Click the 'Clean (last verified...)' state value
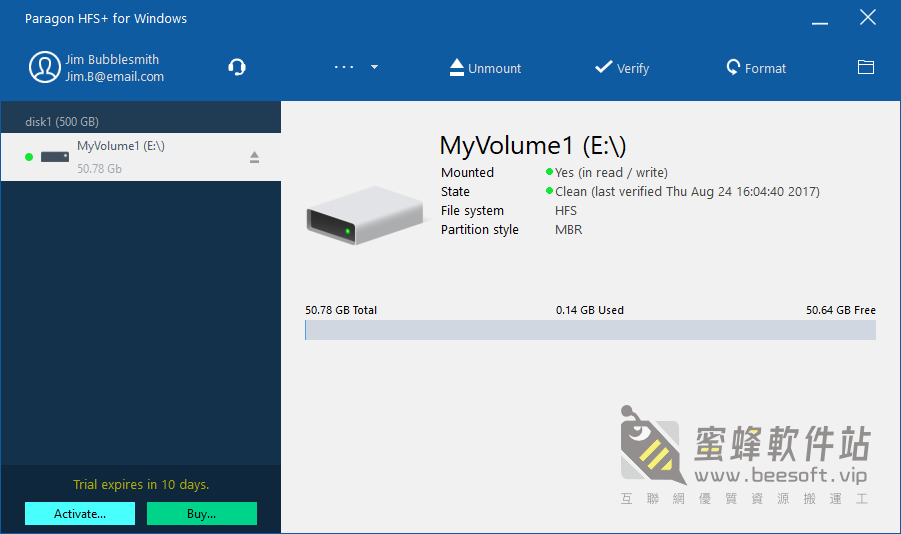901x534 pixels. 687,191
